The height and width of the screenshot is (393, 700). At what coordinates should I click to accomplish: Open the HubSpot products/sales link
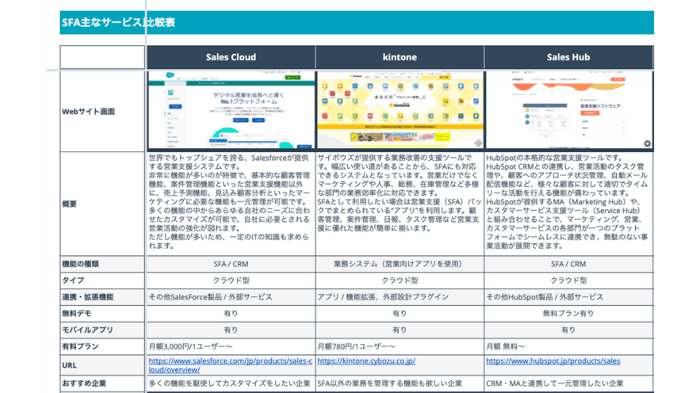[553, 361]
